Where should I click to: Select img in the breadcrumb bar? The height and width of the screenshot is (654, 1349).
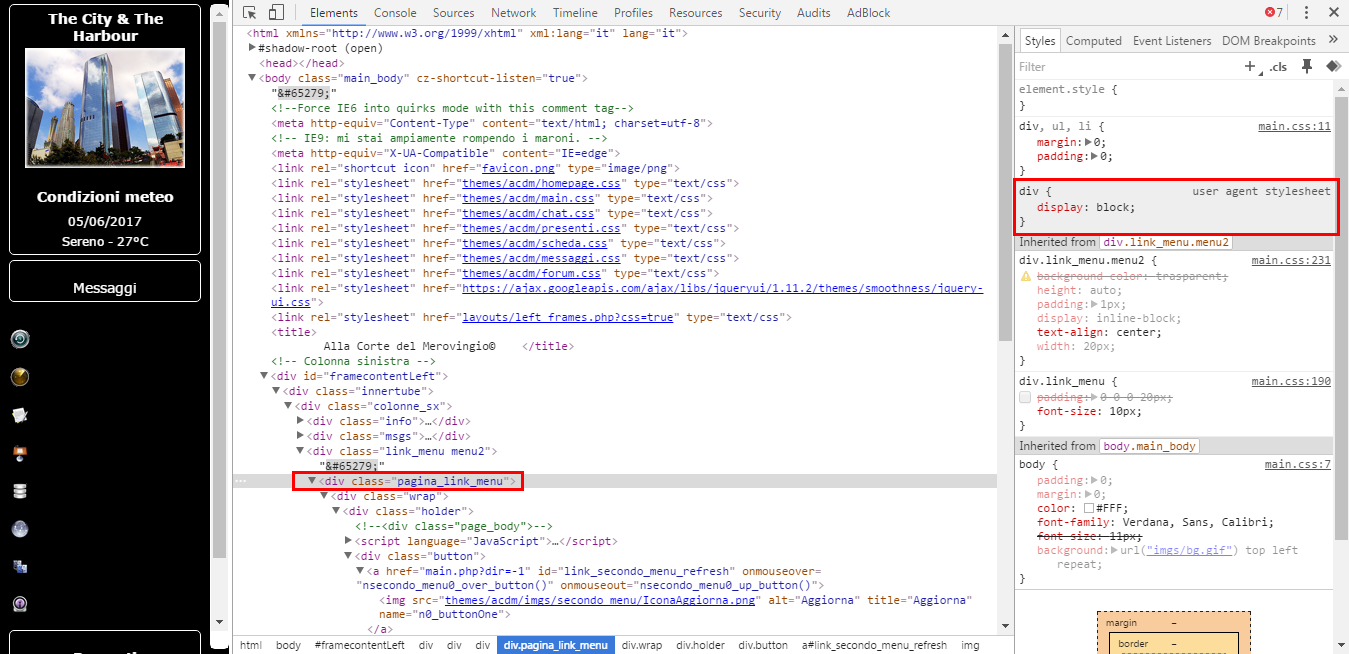(970, 645)
